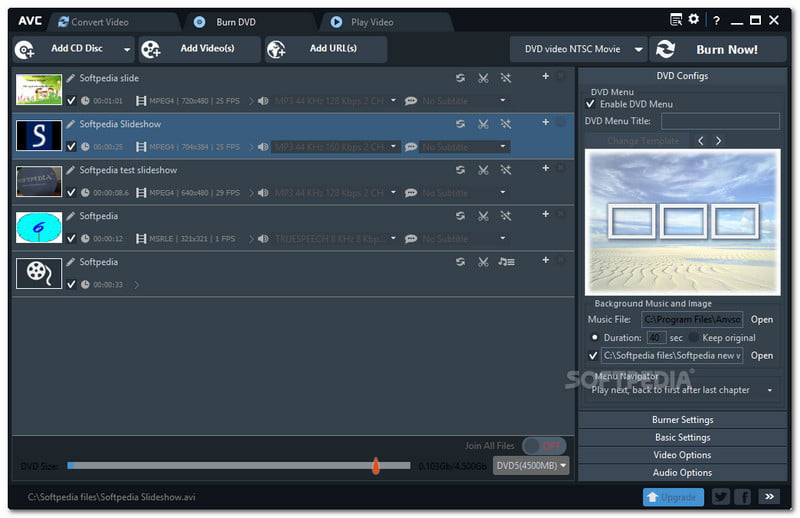Screen dimensions: 800x518
Task: Click the scissors icon for Softpedia slide
Action: (483, 77)
